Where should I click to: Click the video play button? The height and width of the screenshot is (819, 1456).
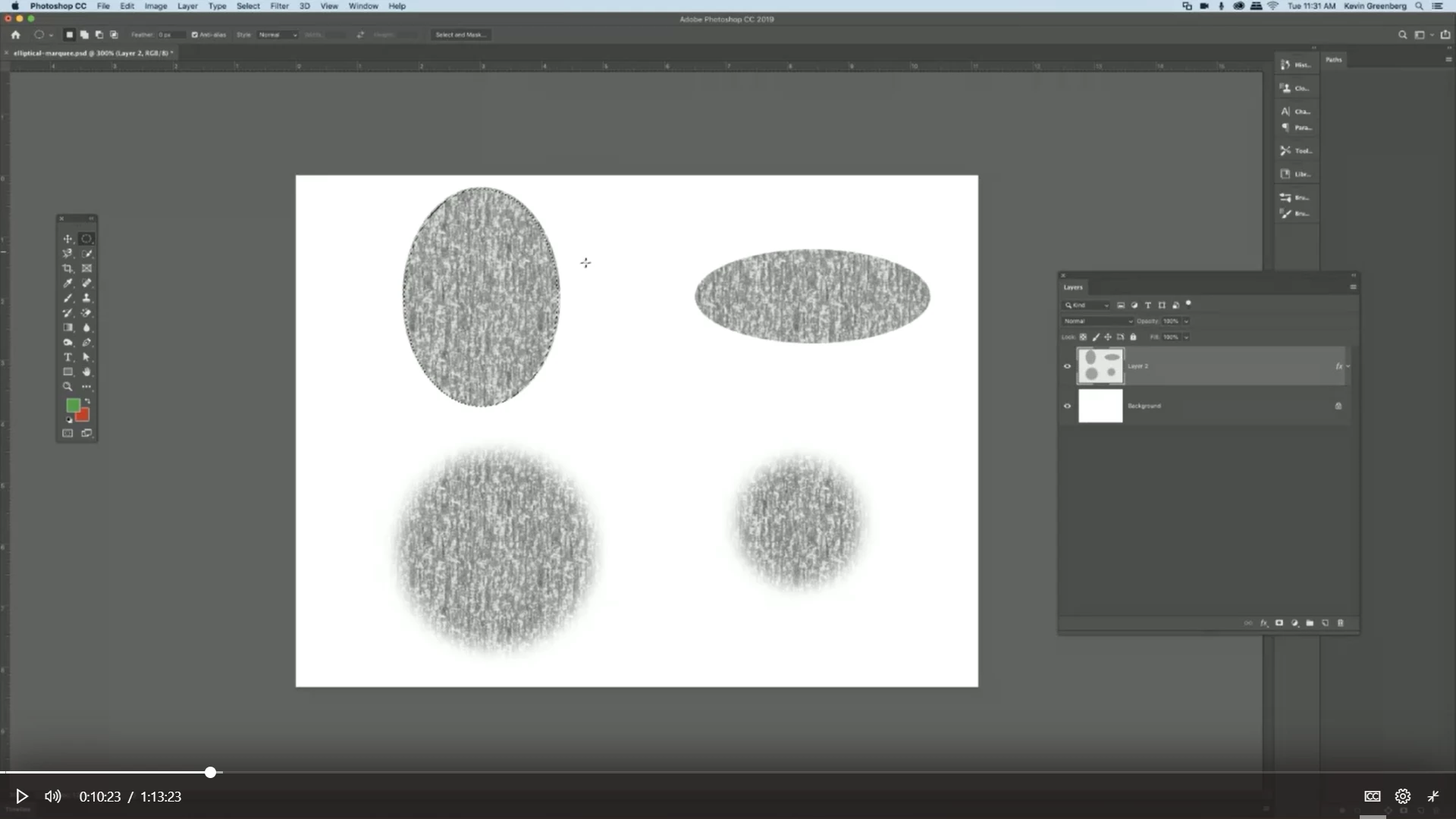pyautogui.click(x=22, y=796)
